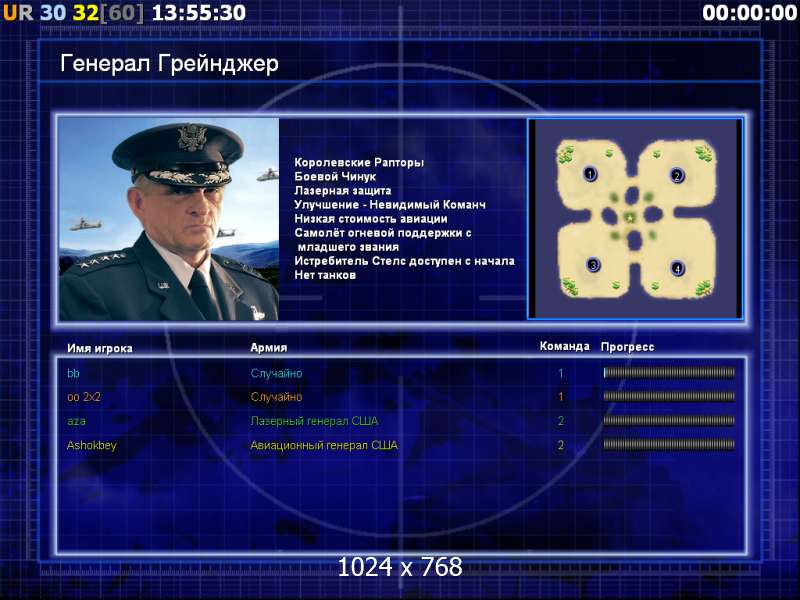This screenshot has height=600, width=800.
Task: Click Ashokbey's loading progress bar
Action: click(x=668, y=445)
